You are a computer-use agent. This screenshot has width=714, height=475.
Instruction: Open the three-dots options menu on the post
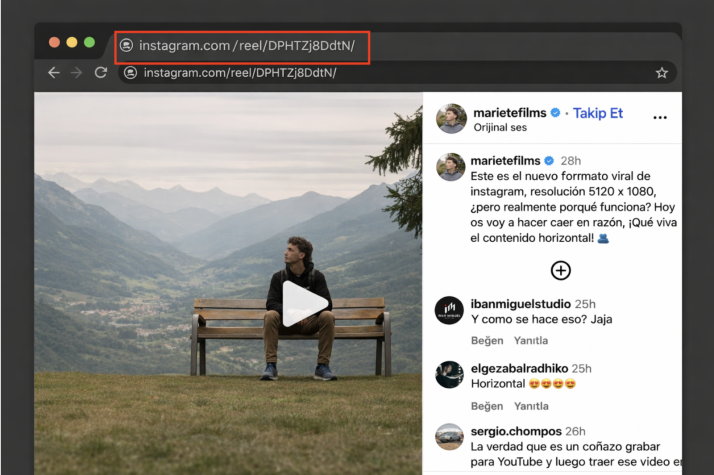pos(660,117)
